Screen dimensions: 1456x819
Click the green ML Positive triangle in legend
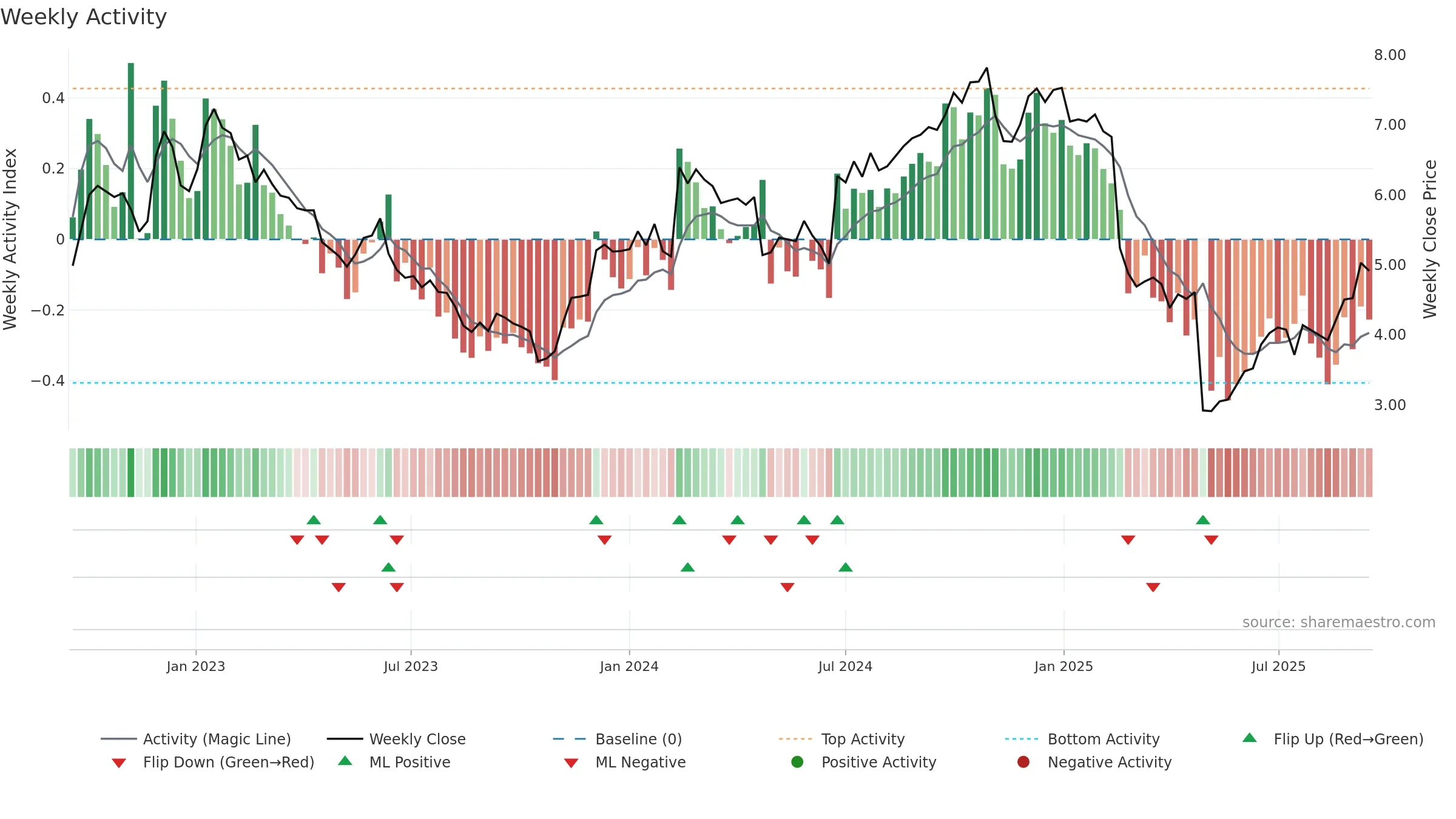[345, 761]
